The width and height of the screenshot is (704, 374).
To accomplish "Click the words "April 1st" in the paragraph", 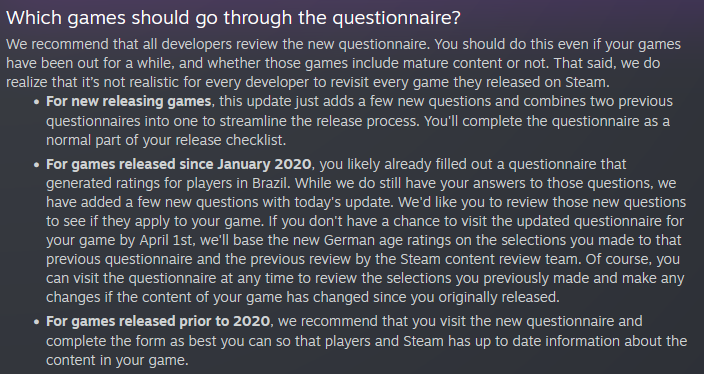I will point(167,240).
